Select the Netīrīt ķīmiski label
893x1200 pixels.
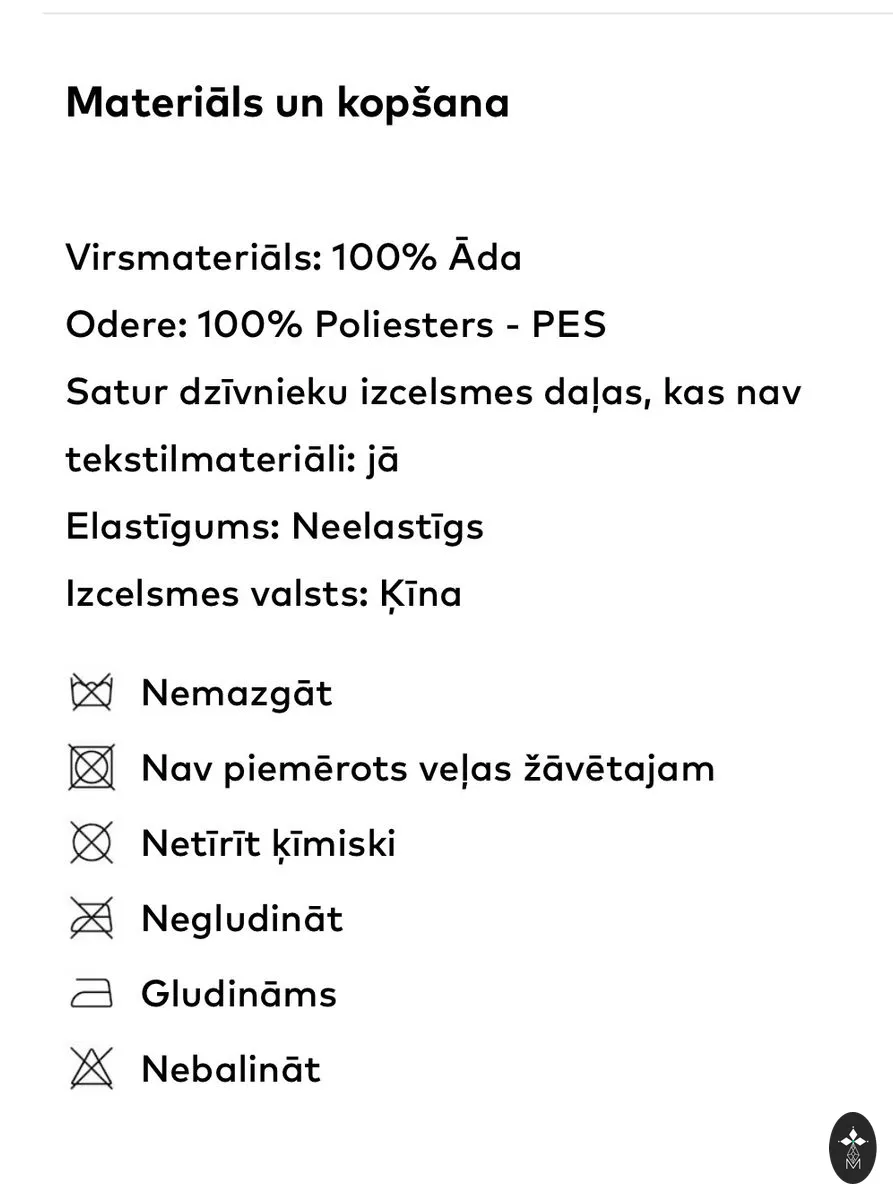[268, 843]
